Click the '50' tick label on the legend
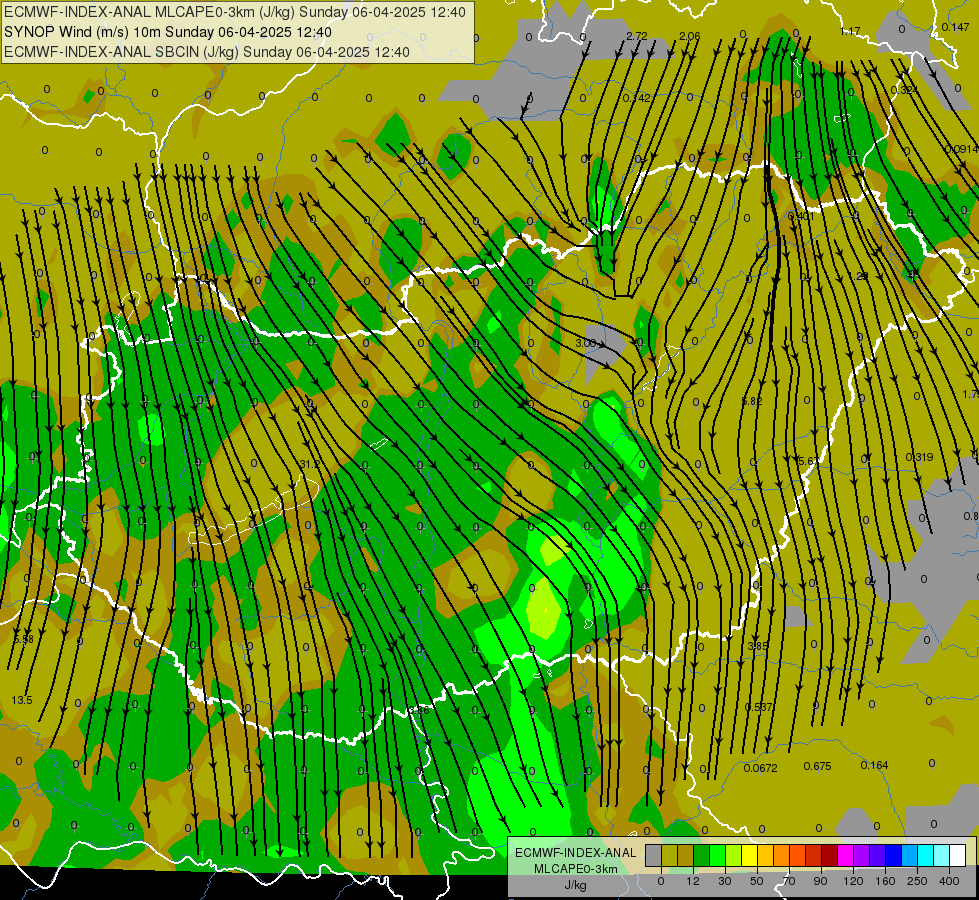The image size is (979, 900). (x=757, y=881)
